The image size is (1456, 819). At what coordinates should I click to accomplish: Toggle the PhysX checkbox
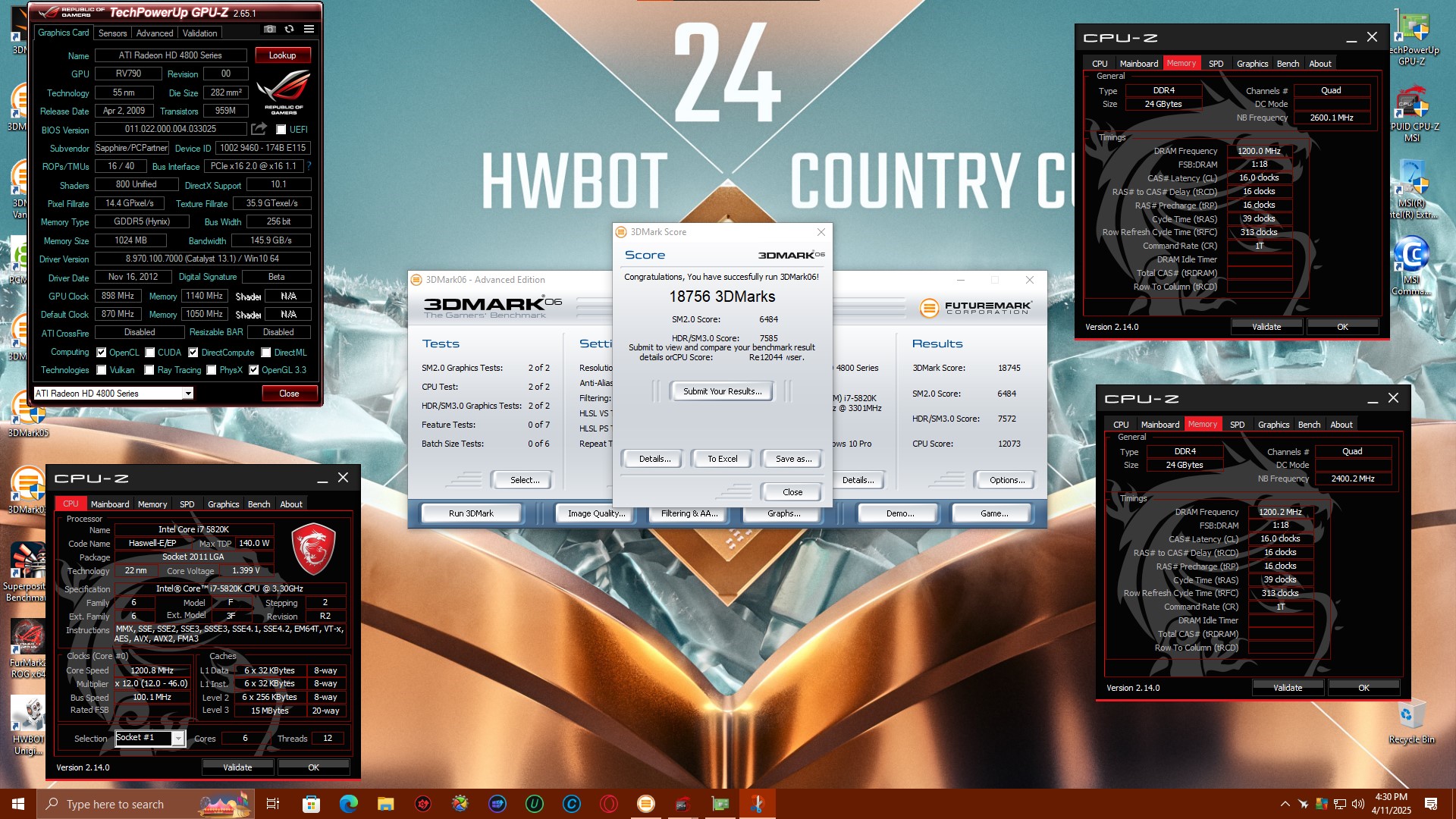212,370
